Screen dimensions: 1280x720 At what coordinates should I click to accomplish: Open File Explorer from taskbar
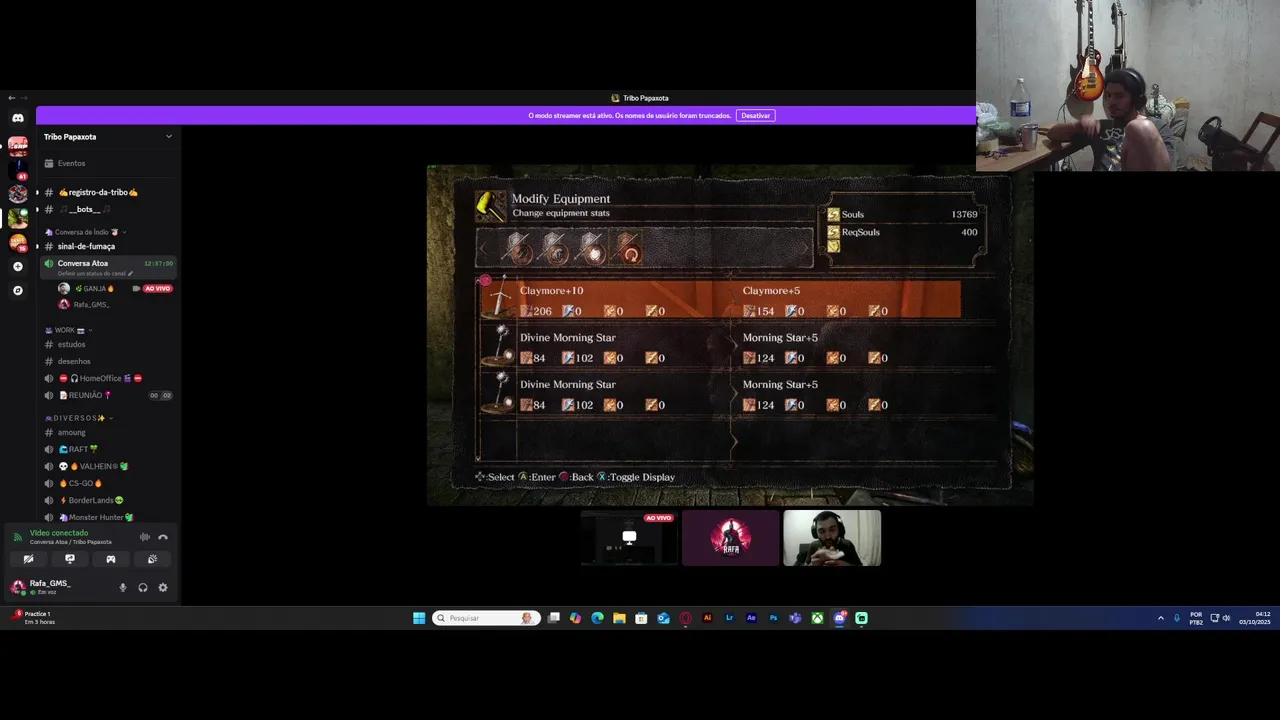[619, 618]
